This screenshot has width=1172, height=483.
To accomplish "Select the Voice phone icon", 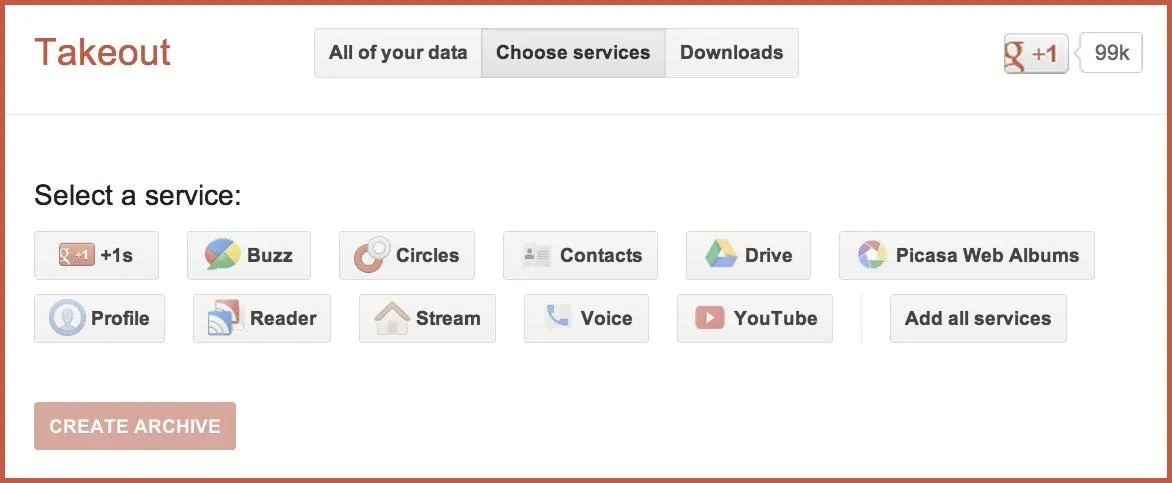I will coord(557,316).
